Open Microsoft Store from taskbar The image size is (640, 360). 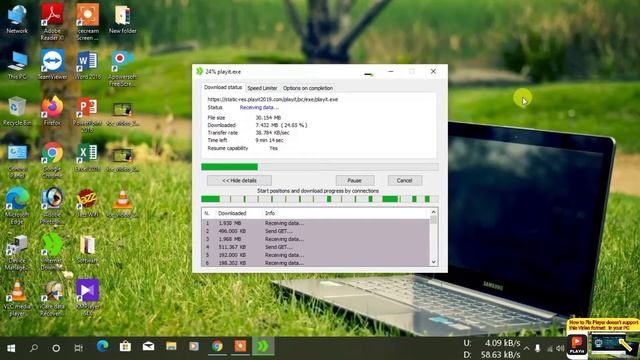coord(125,347)
